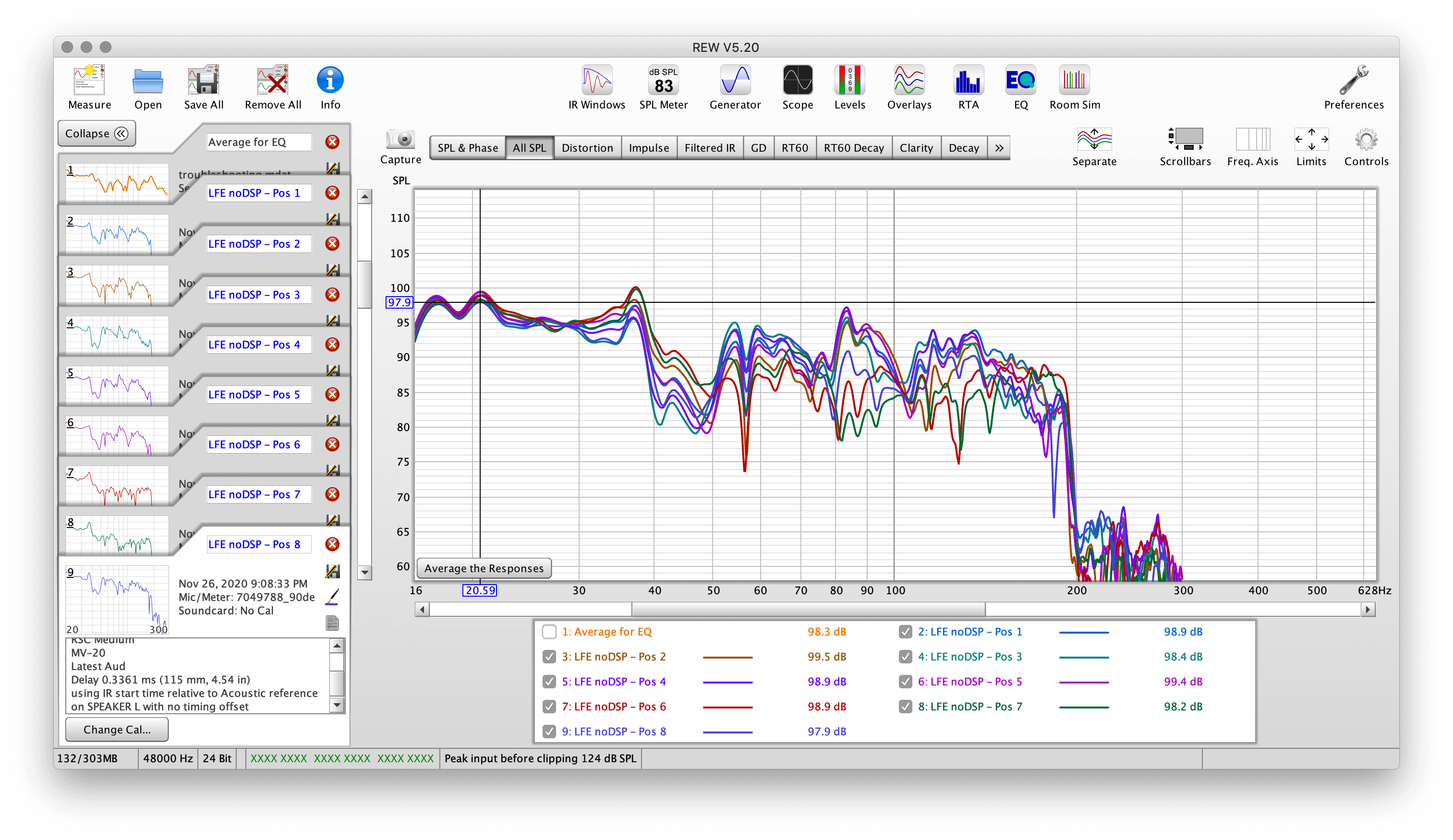Viewport: 1453px width, 840px height.
Task: Switch to RT60 Decay tab
Action: (x=853, y=148)
